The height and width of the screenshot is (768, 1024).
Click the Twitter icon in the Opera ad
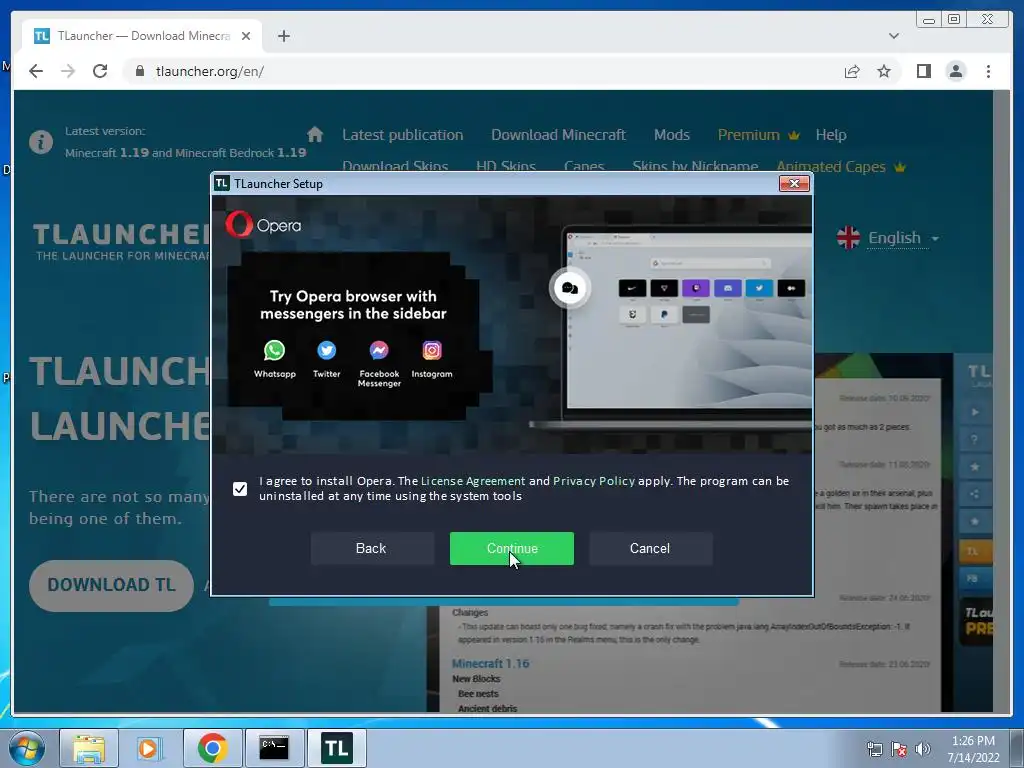coord(327,350)
